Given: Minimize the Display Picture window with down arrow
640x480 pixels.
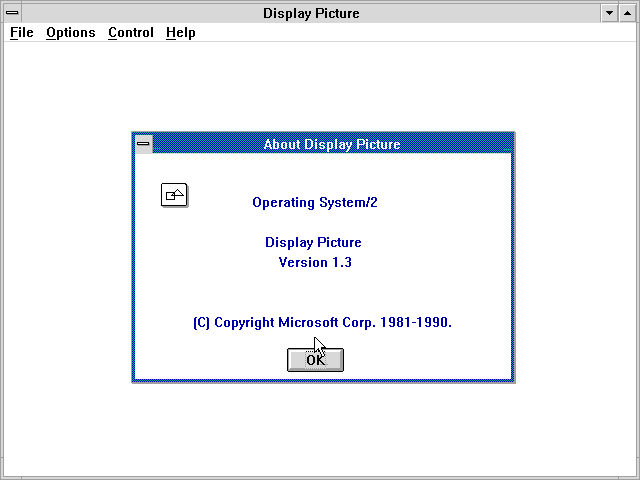Looking at the screenshot, I should tap(609, 13).
